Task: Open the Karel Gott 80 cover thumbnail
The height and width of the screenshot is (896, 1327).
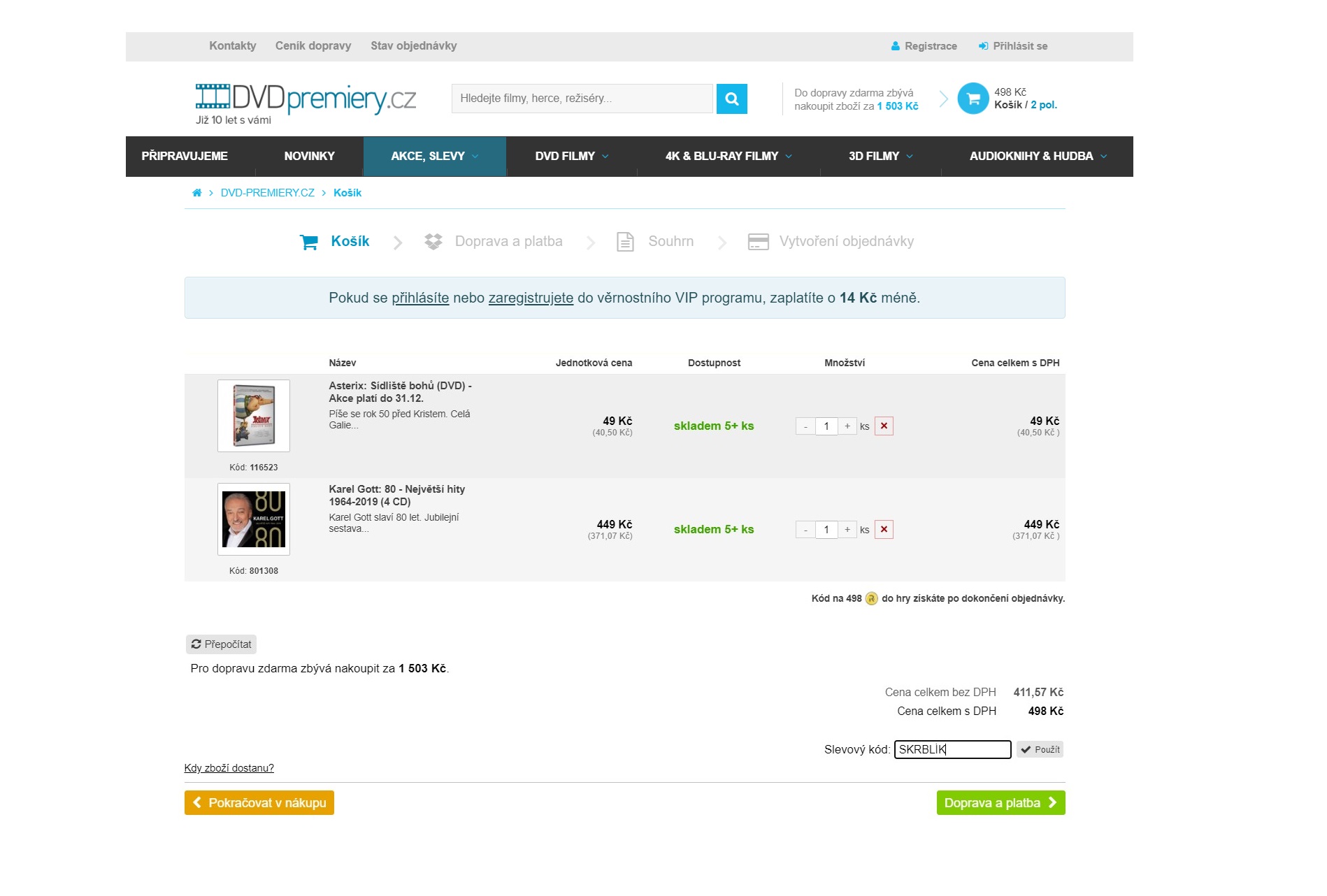Action: point(253,519)
